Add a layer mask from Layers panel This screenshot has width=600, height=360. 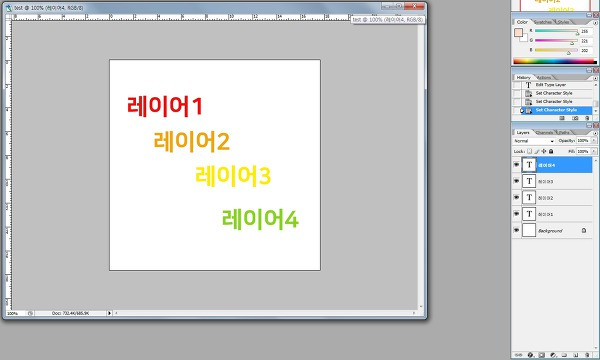(x=541, y=355)
